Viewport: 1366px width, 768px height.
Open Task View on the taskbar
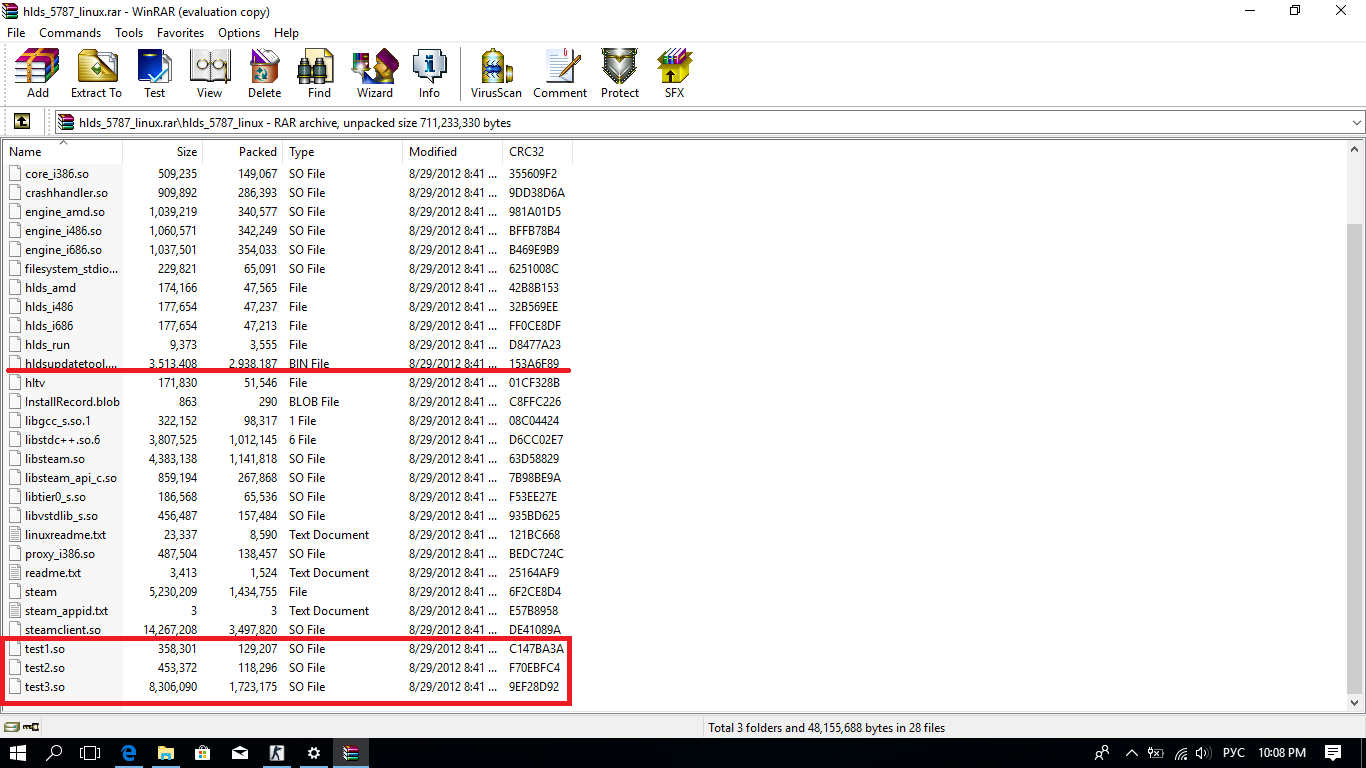tap(91, 753)
